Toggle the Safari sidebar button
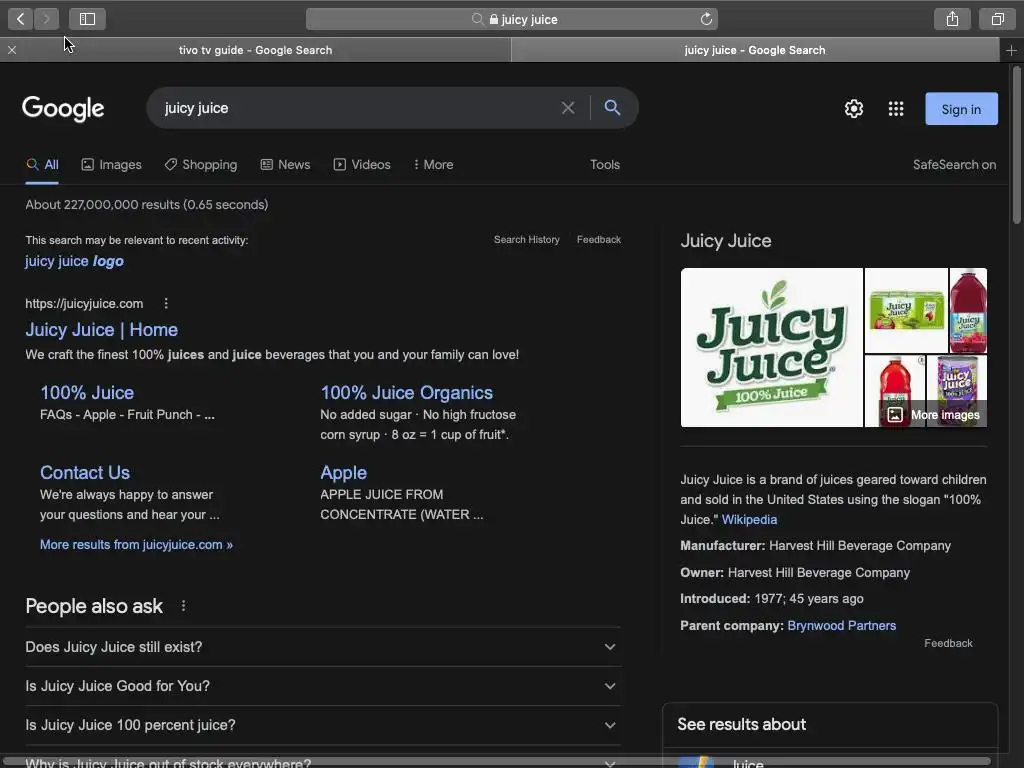This screenshot has height=768, width=1024. coord(88,19)
